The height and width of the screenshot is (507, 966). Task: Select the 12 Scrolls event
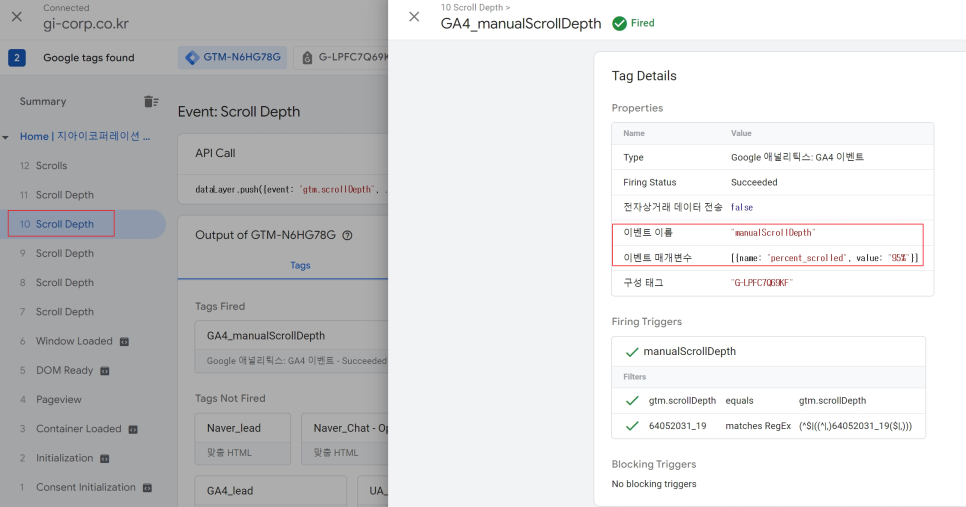tap(51, 166)
